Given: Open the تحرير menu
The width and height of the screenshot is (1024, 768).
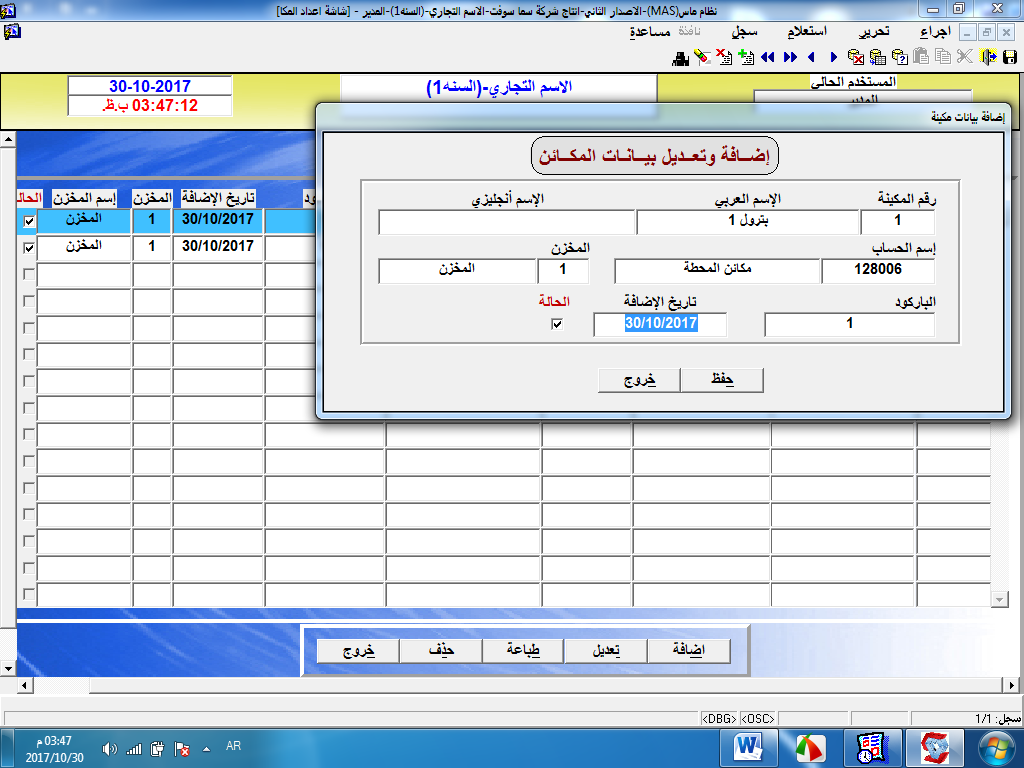Looking at the screenshot, I should click(874, 32).
